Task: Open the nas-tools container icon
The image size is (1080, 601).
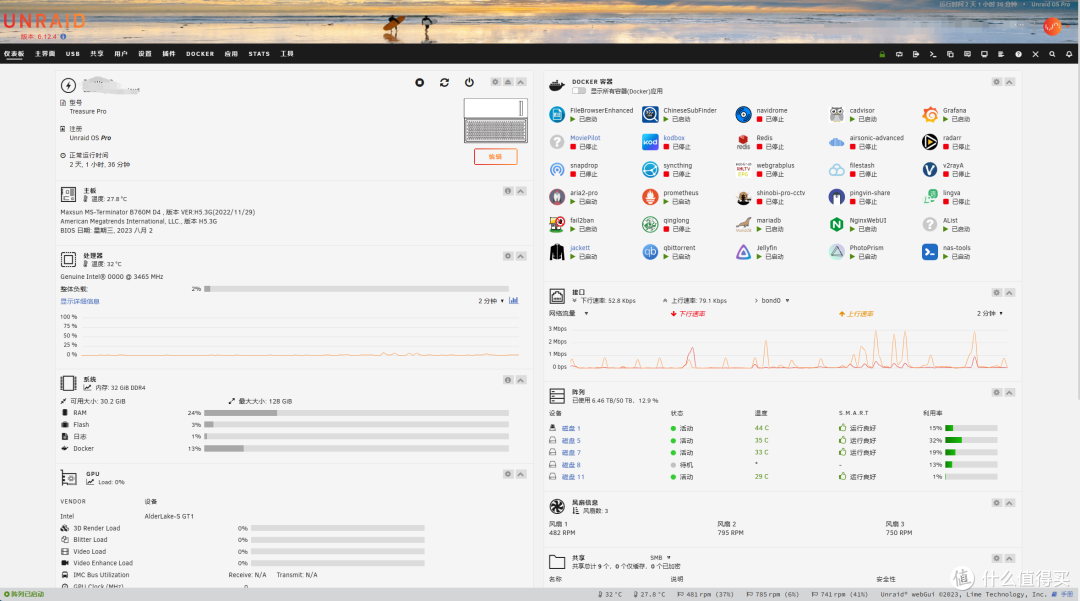Action: pyautogui.click(x=930, y=252)
